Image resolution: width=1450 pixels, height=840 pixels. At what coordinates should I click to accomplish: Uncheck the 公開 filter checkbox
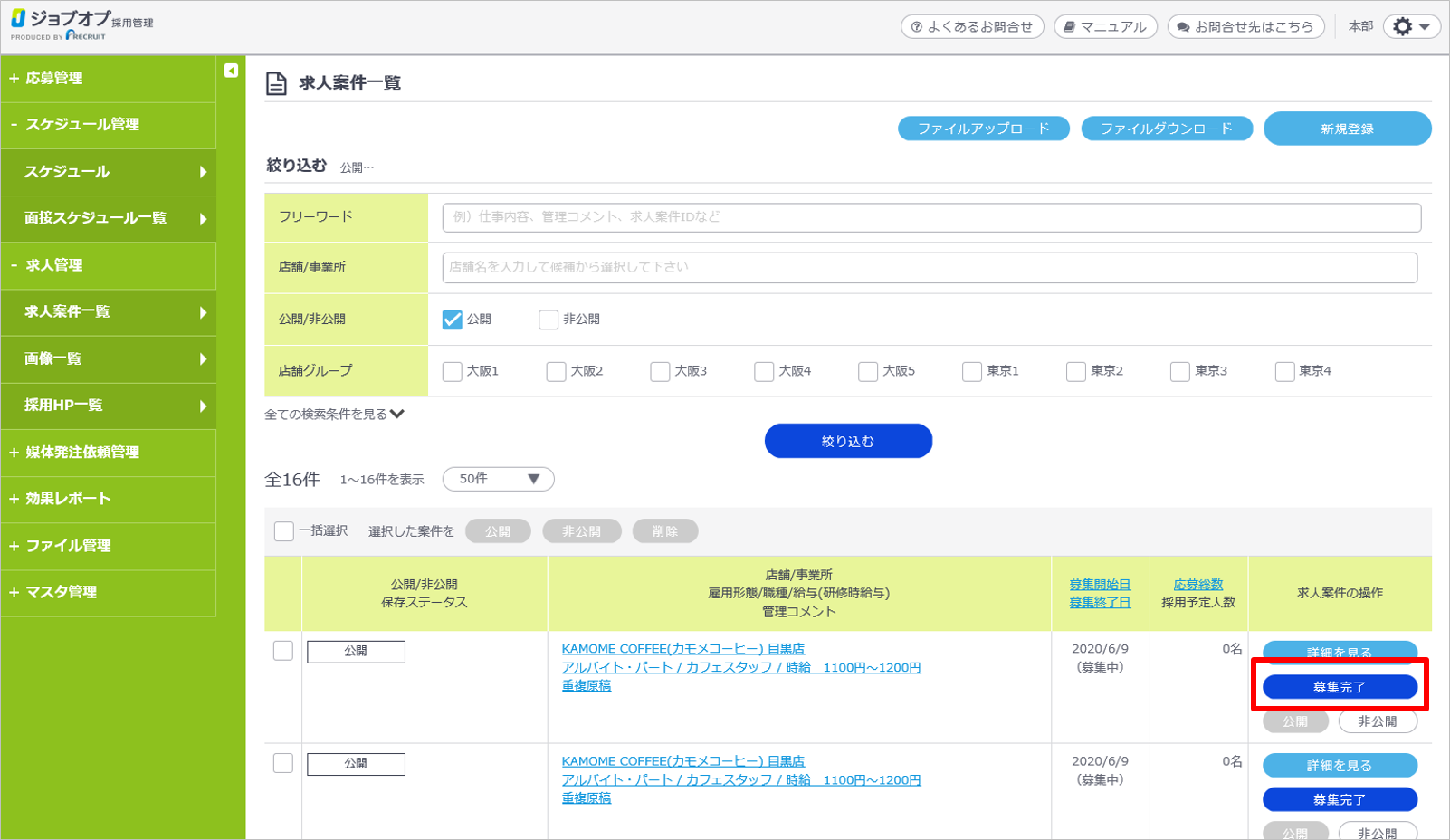pyautogui.click(x=452, y=320)
